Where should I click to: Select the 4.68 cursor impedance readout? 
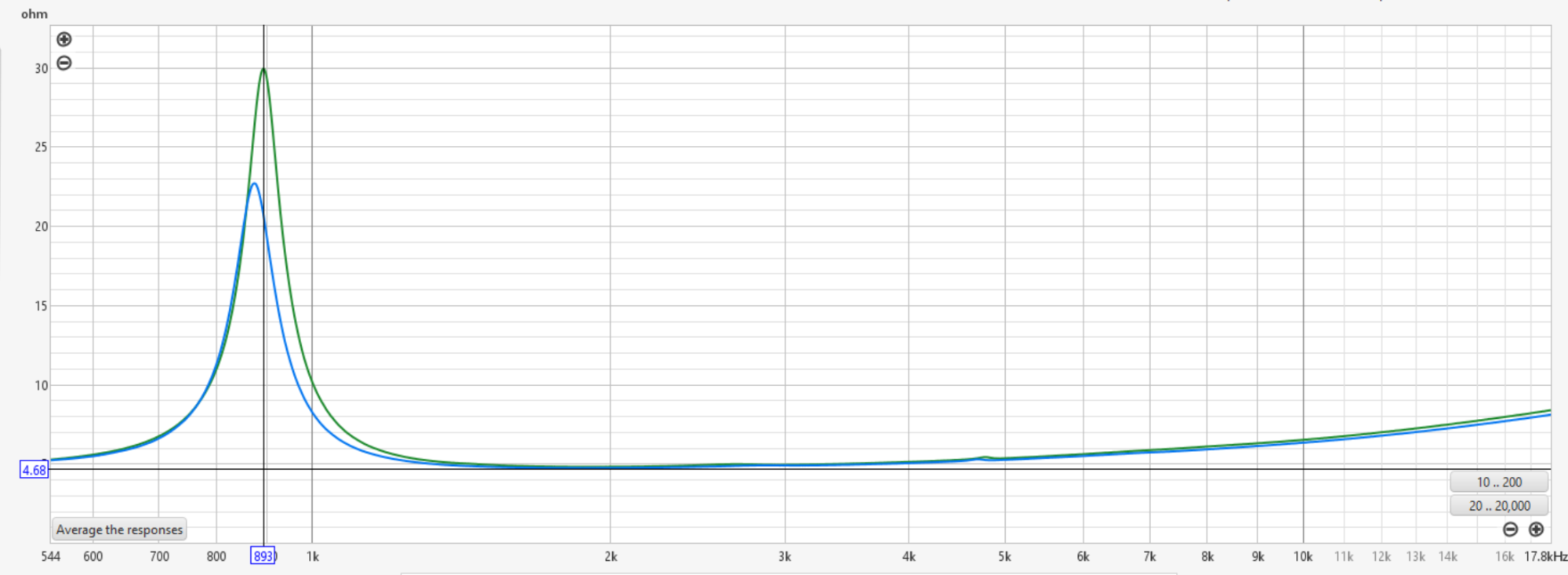pyautogui.click(x=34, y=470)
